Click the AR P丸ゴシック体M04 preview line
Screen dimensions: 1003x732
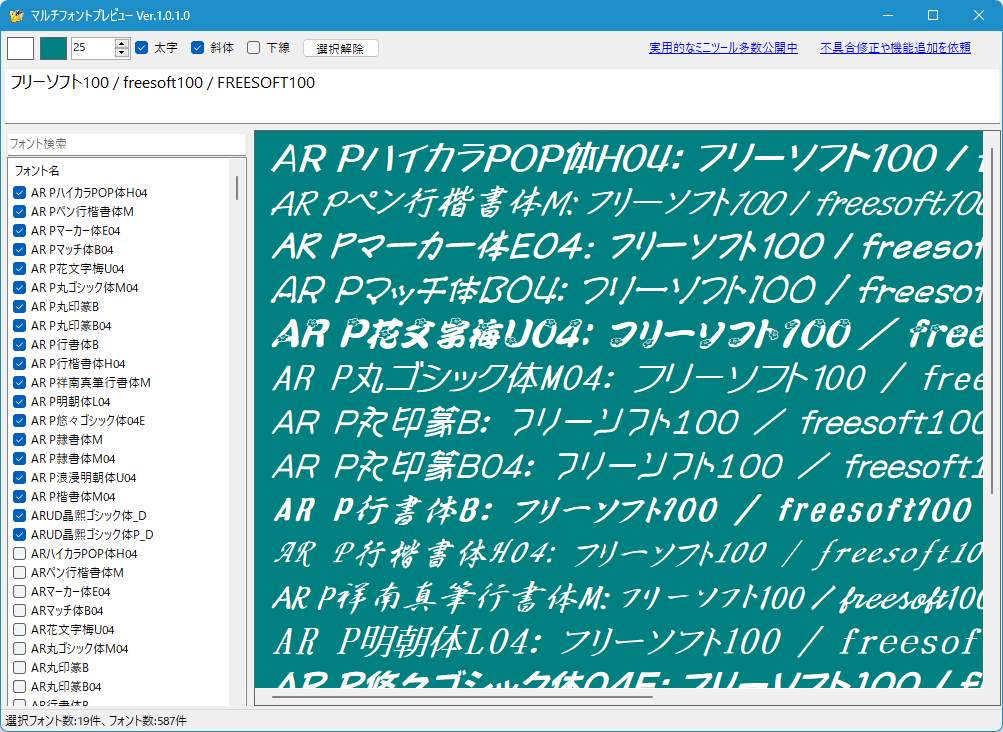click(628, 378)
